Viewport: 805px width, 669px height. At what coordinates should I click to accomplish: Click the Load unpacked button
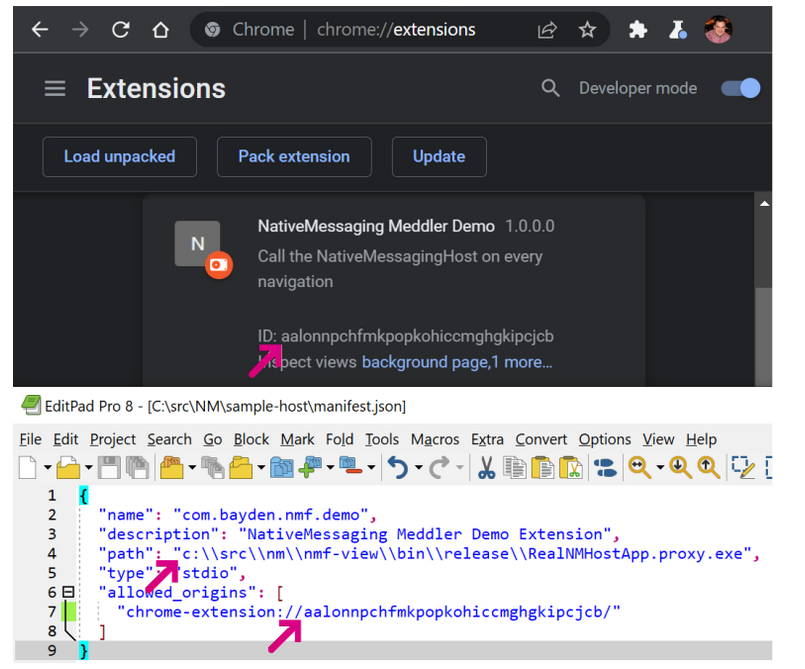(119, 157)
